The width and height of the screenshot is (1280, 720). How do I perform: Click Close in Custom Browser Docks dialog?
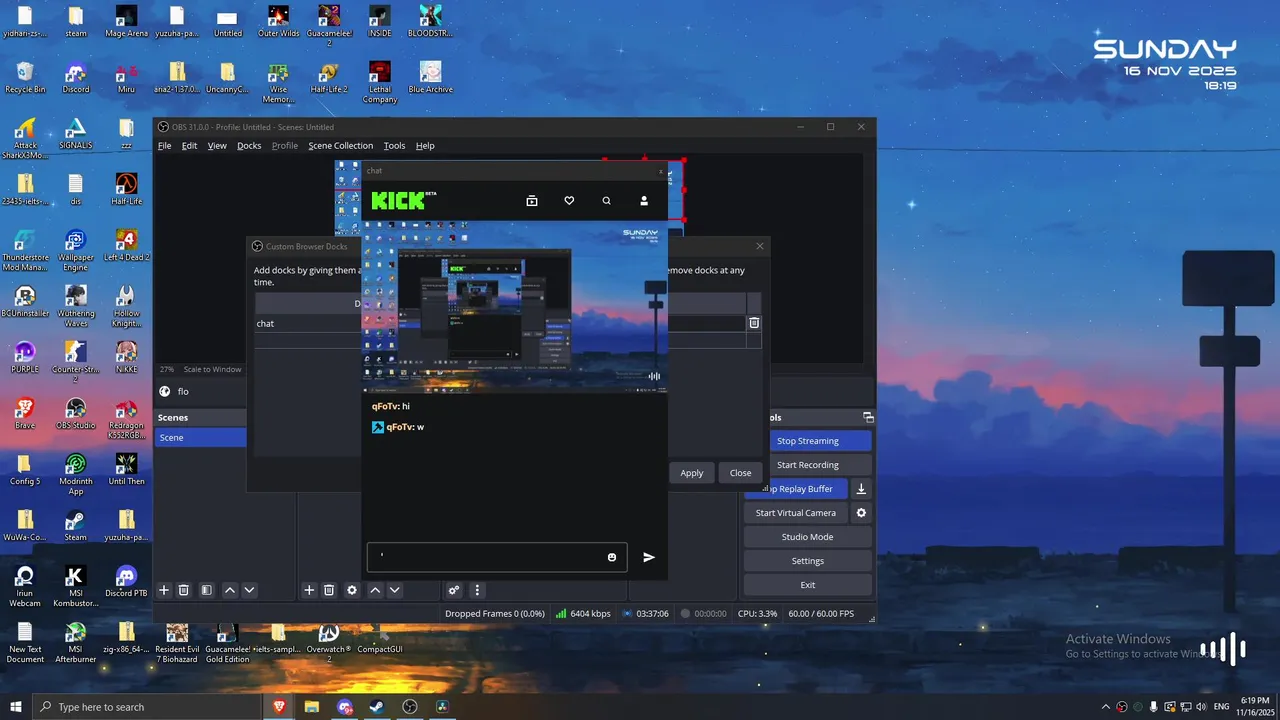pyautogui.click(x=740, y=473)
